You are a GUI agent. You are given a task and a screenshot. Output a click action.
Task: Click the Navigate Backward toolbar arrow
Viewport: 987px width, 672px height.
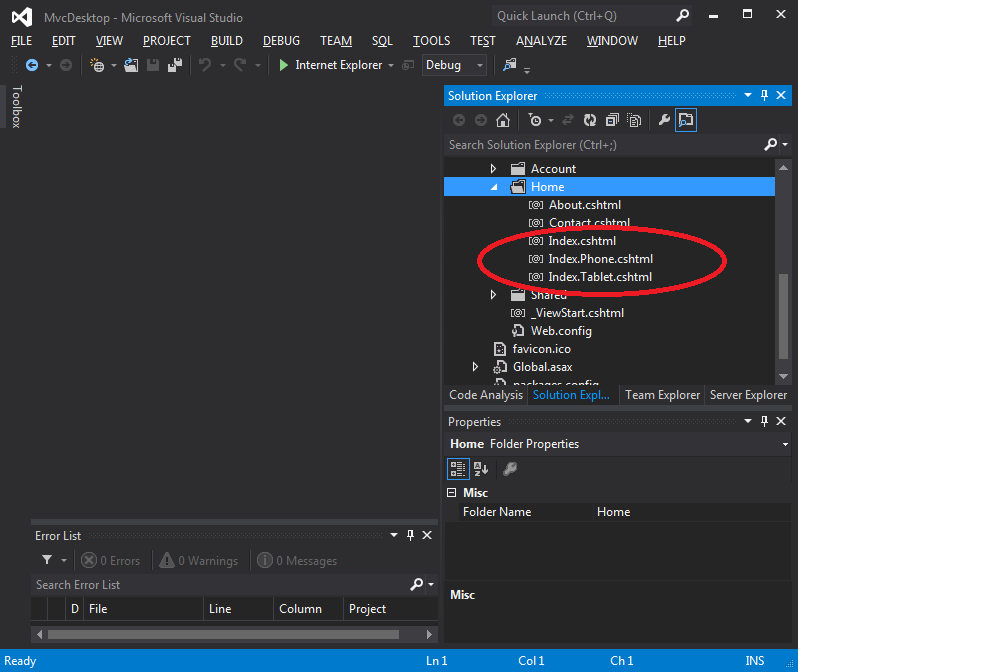tap(31, 65)
